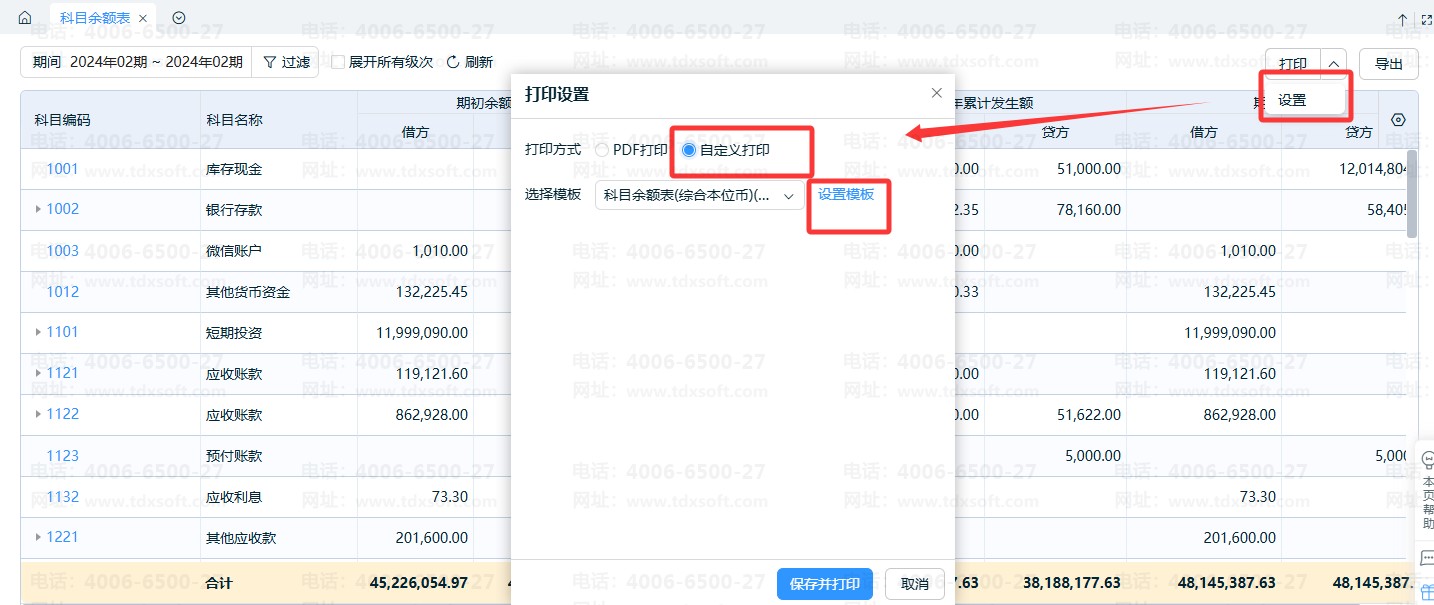Click the fullscreen expand icon

click(1427, 19)
